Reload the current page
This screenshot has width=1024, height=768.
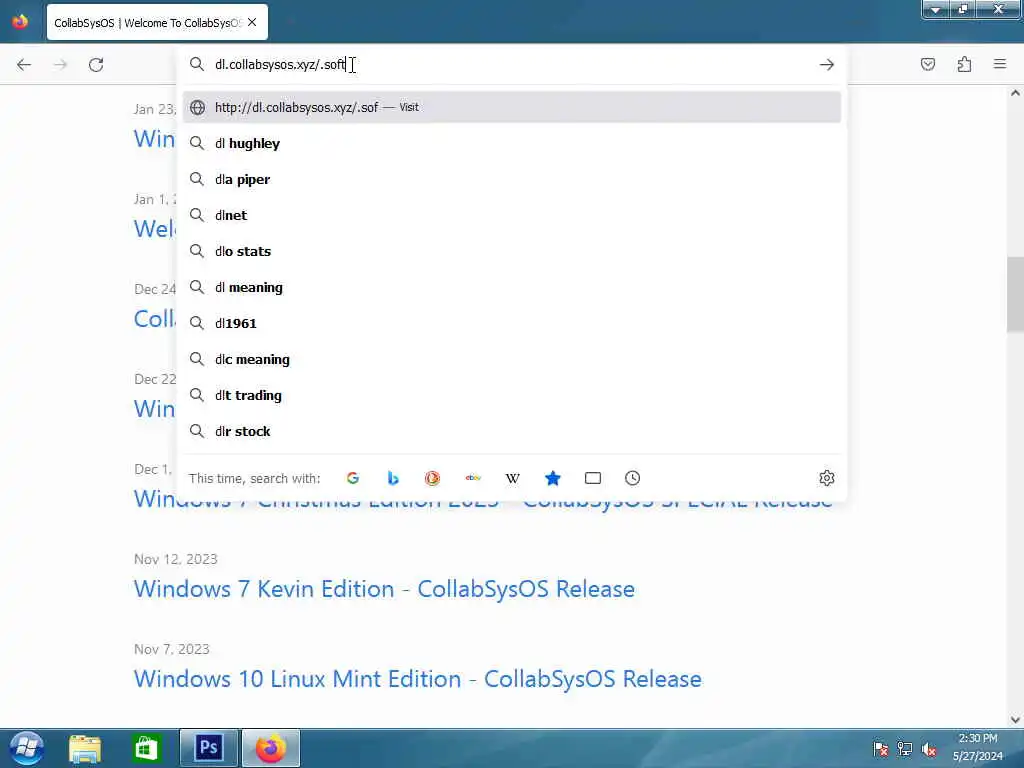coord(96,65)
